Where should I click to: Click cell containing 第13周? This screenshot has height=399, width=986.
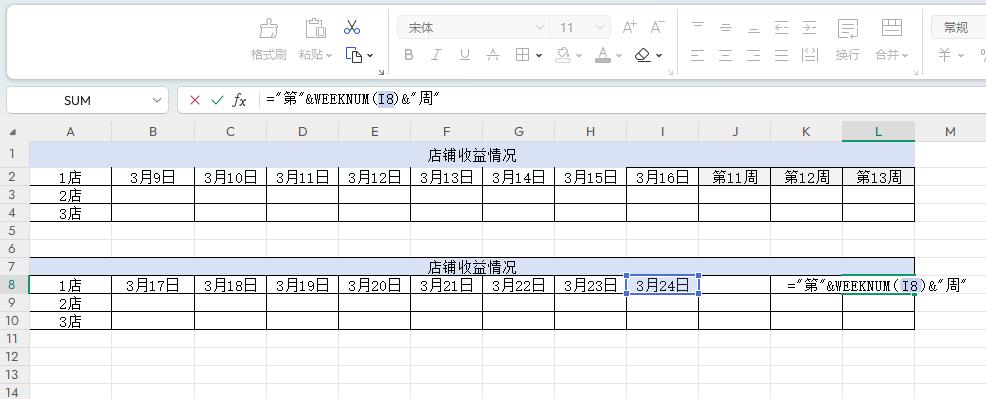pyautogui.click(x=878, y=177)
